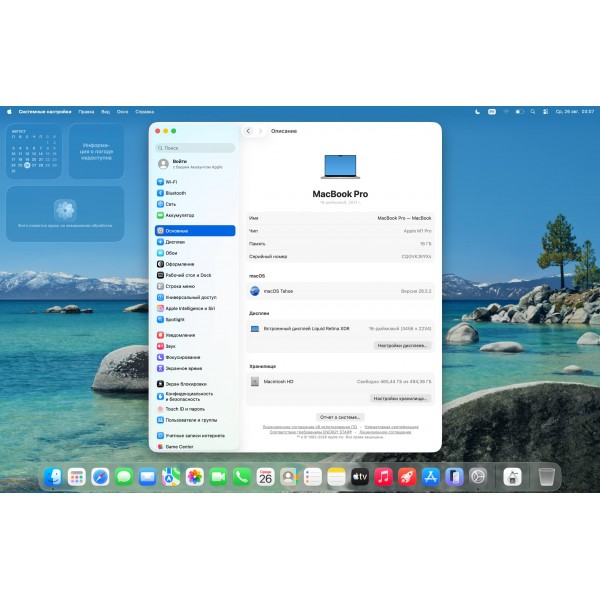Open Аккумулятор settings in the sidebar
The height and width of the screenshot is (600, 600).
click(x=195, y=215)
